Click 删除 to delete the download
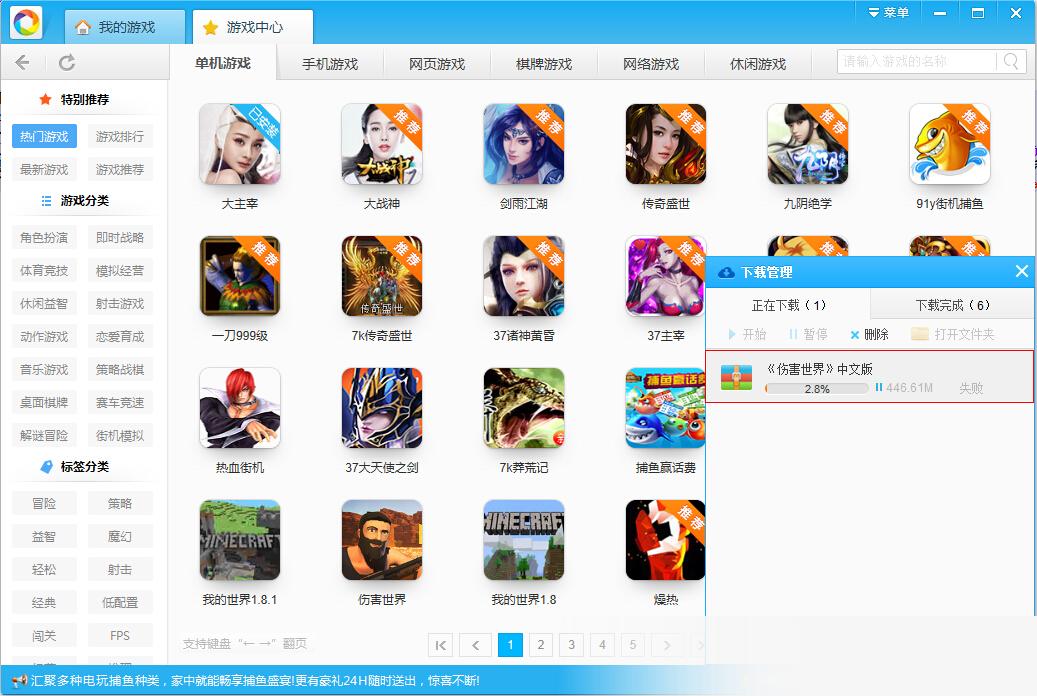The height and width of the screenshot is (696, 1037). pos(869,334)
